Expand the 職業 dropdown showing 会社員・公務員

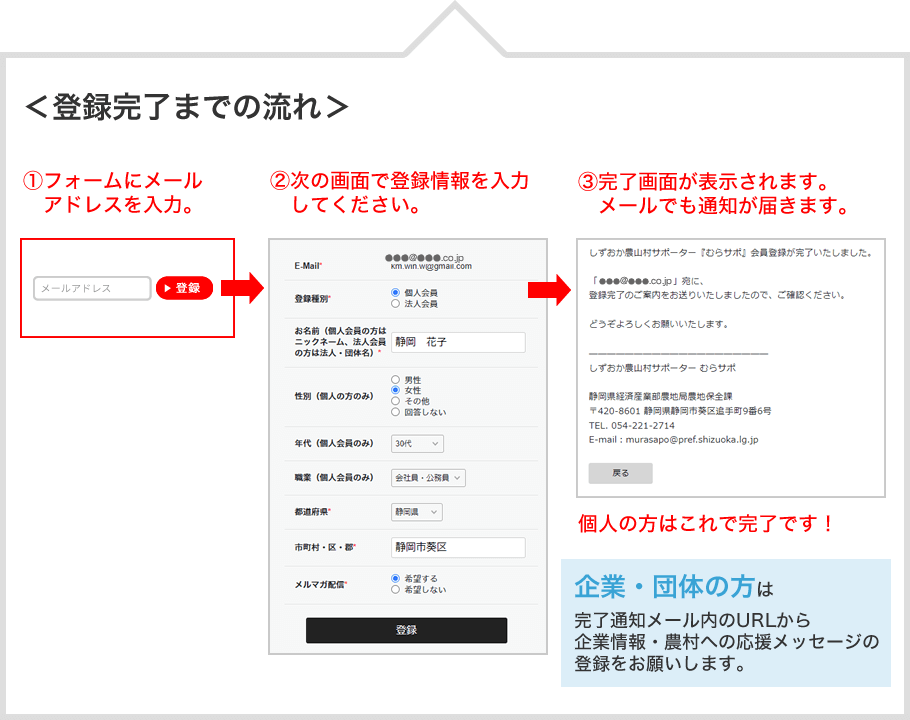(x=428, y=478)
